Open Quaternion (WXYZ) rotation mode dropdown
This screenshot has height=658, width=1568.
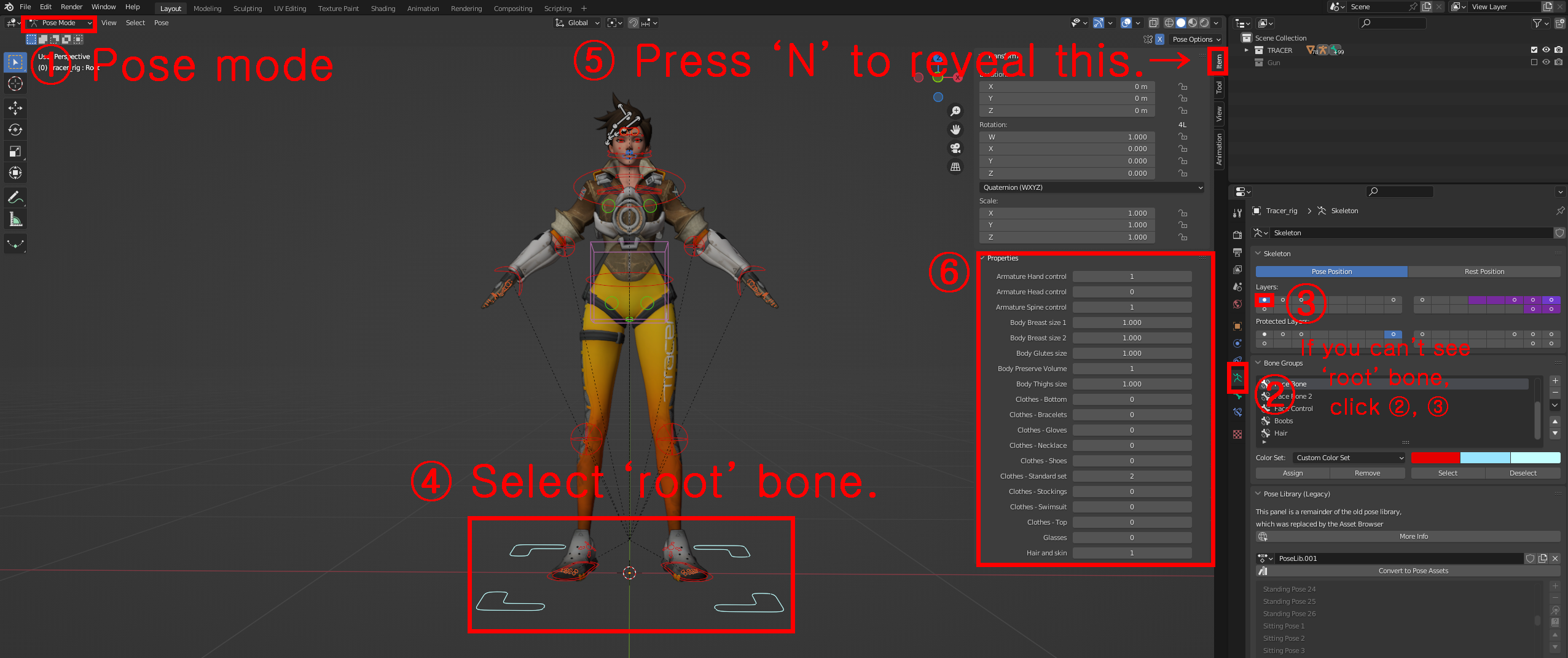coord(1091,187)
